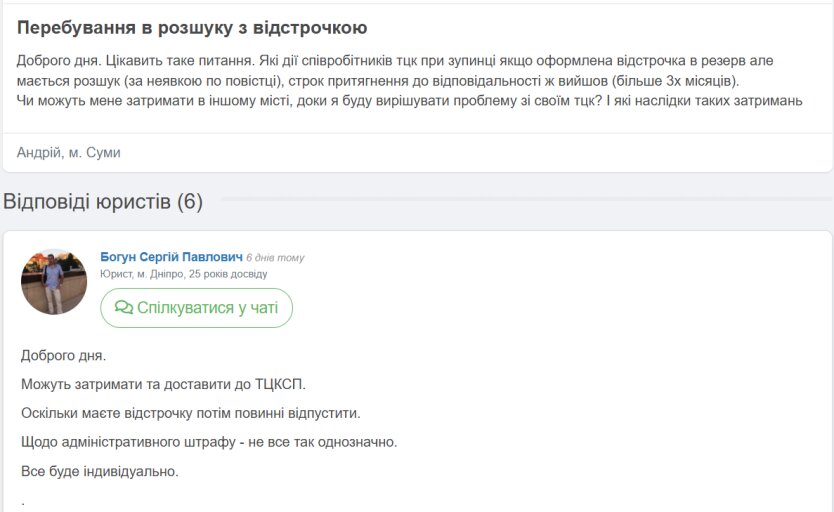The height and width of the screenshot is (512, 834).
Task: Click the words I які наслідки таких затримань
Action: pos(704,100)
